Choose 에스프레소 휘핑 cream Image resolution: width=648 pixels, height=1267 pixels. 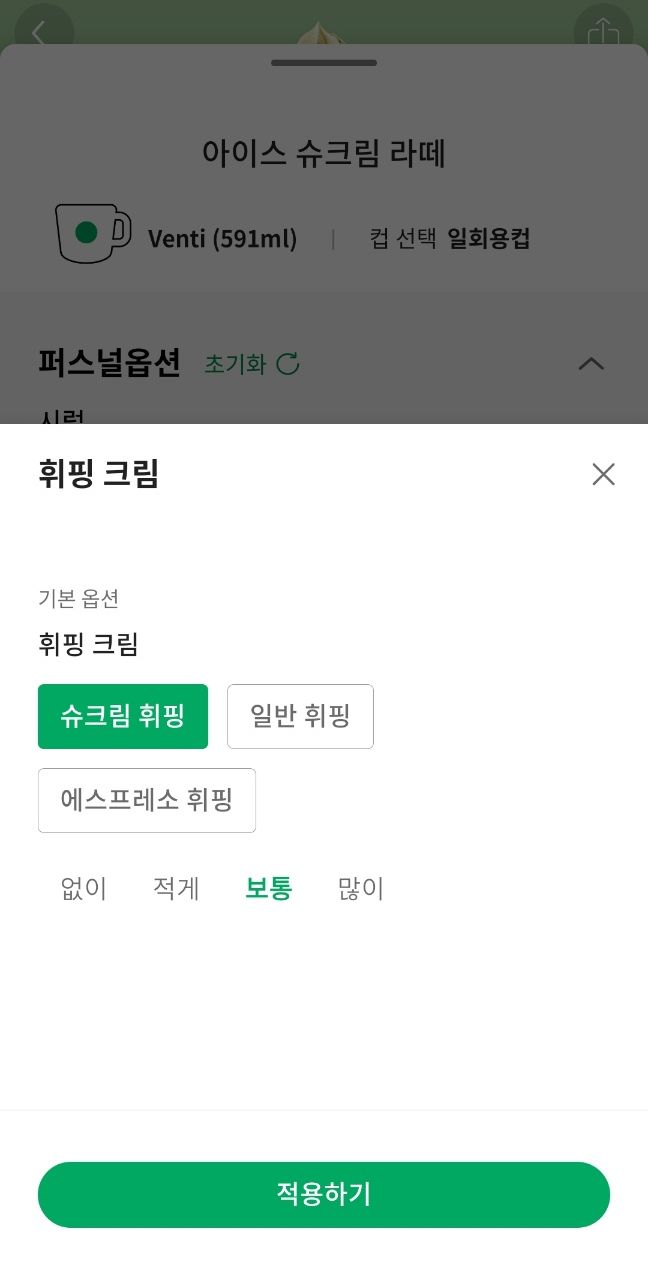tap(146, 800)
